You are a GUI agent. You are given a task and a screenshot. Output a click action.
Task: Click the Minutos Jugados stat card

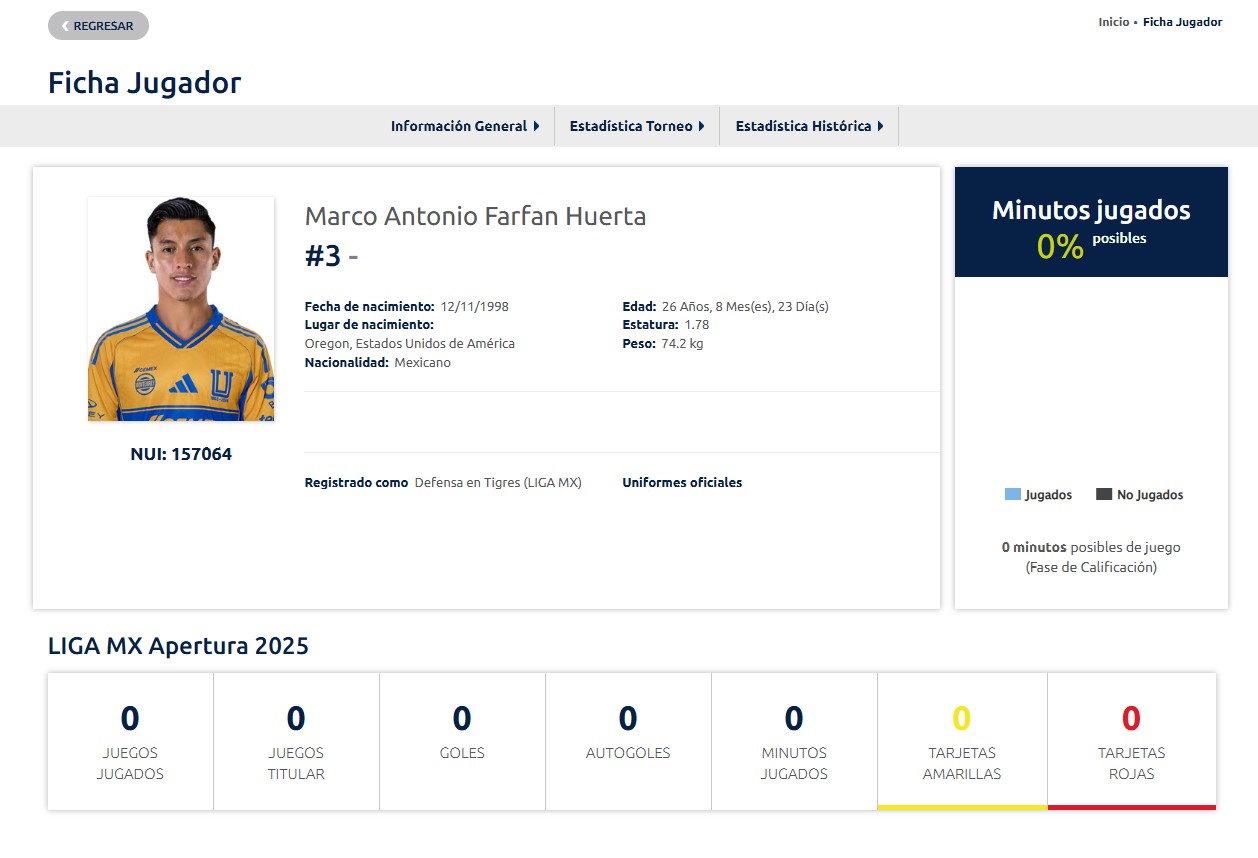[794, 741]
